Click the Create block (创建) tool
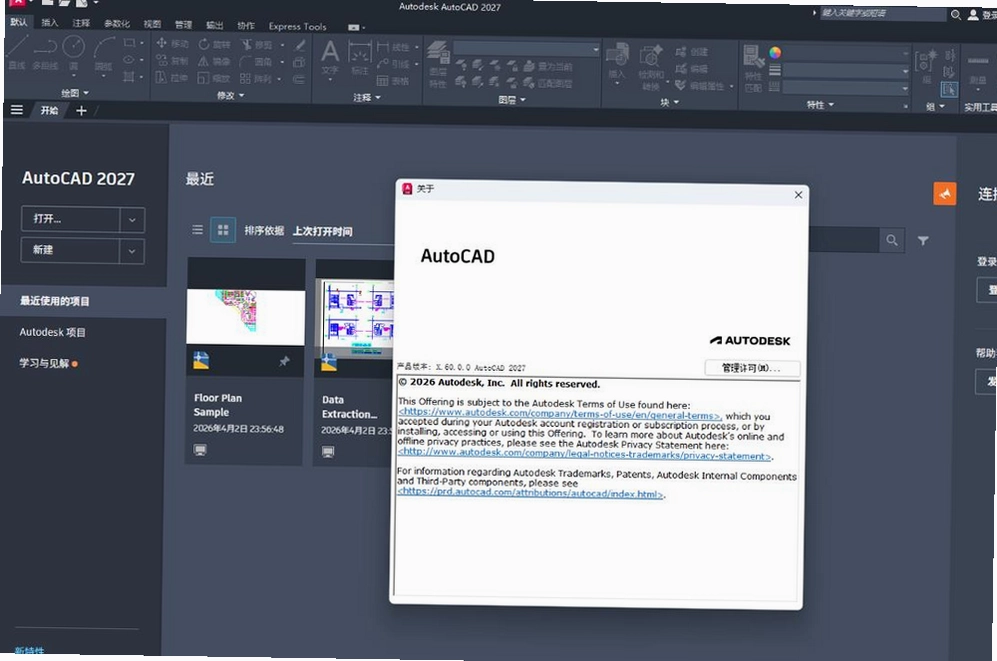997x661 pixels. [x=692, y=51]
